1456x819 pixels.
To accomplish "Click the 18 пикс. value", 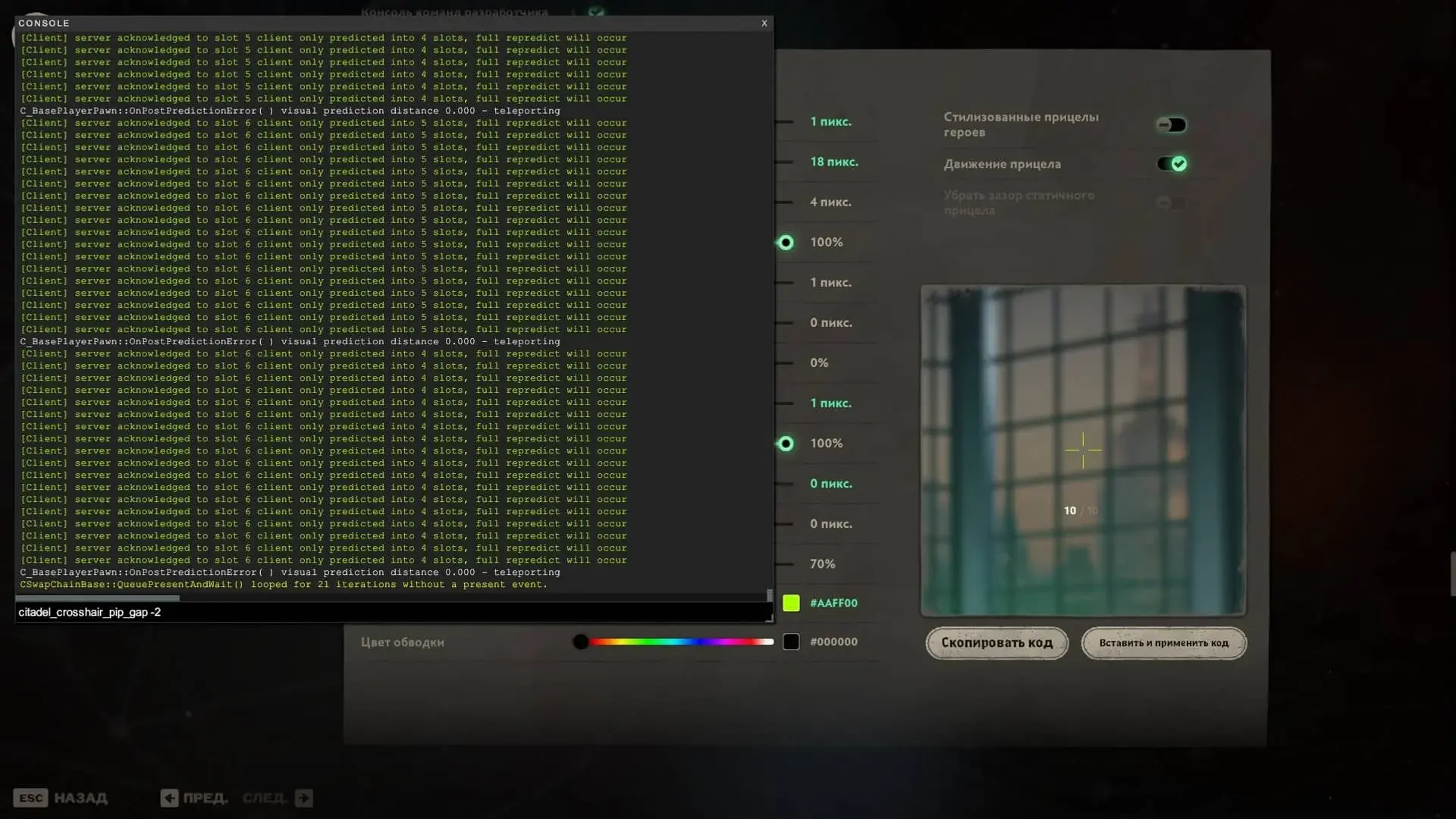I will (834, 162).
